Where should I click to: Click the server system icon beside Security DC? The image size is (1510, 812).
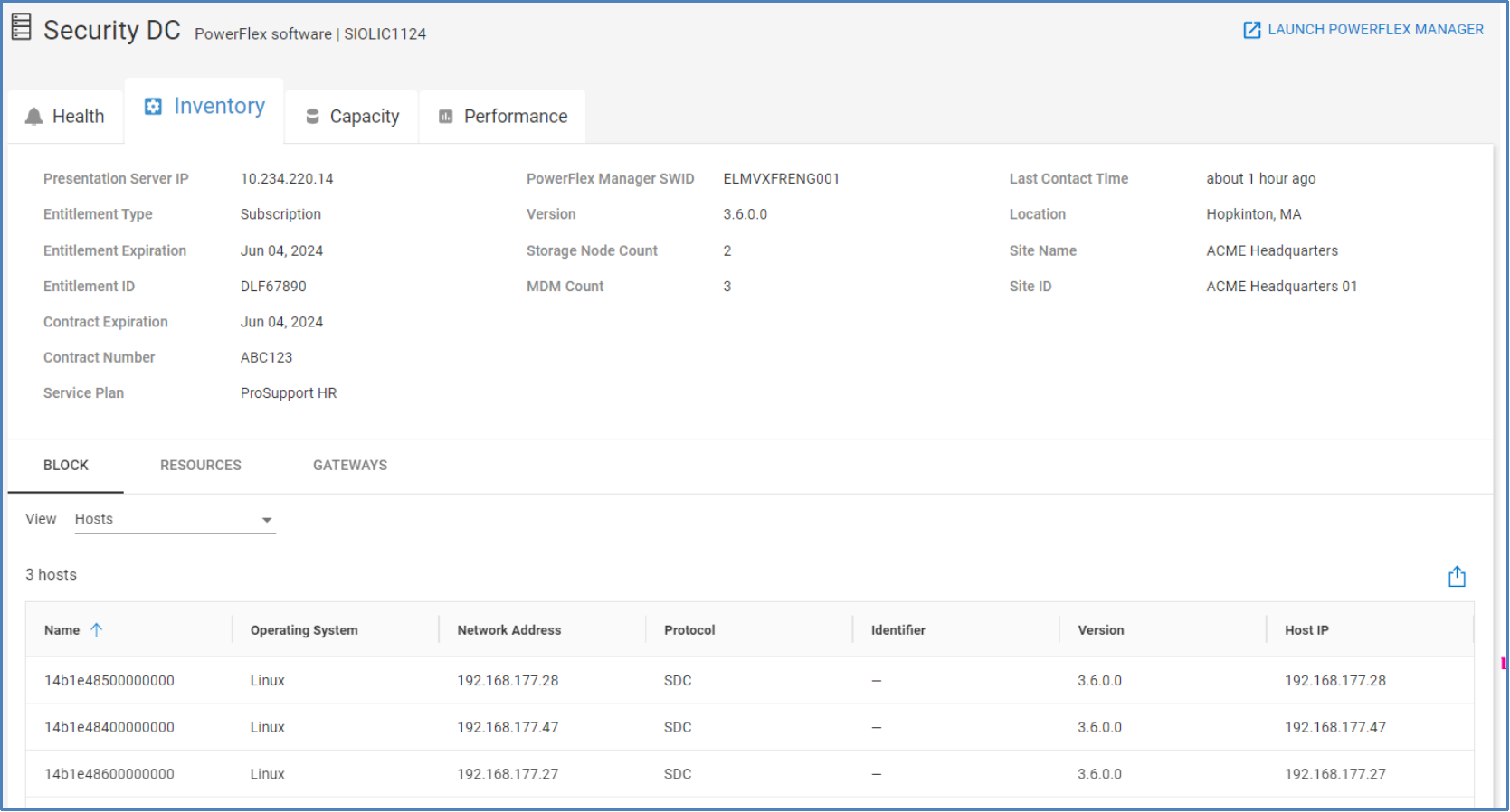22,27
